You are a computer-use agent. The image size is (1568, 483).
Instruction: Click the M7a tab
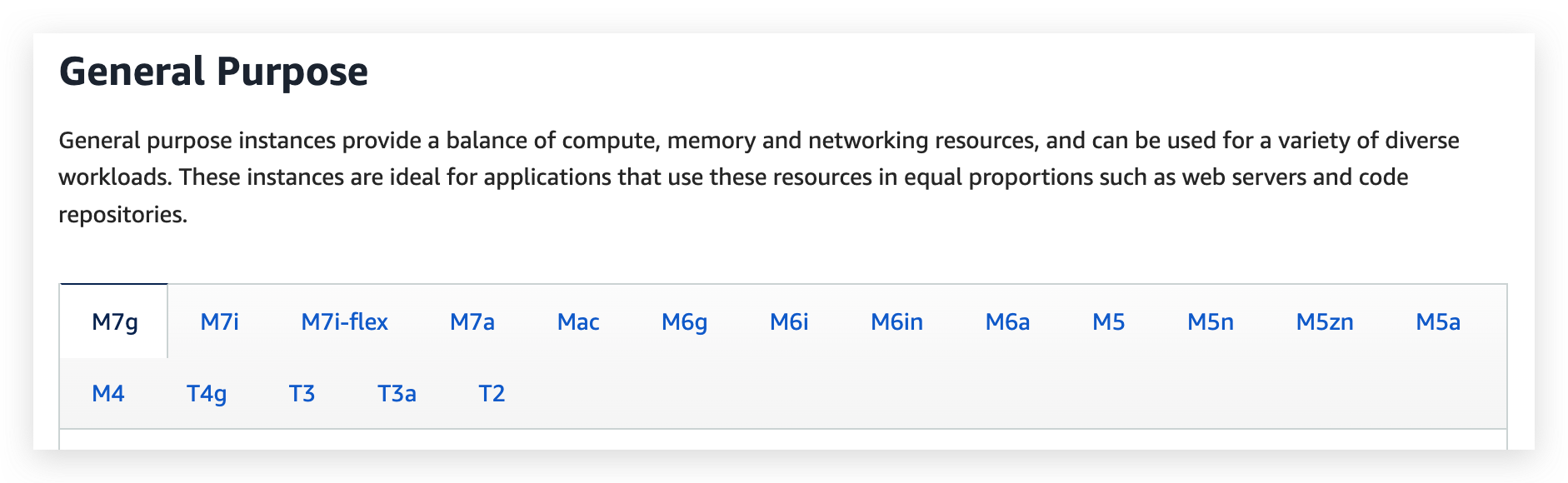click(472, 322)
